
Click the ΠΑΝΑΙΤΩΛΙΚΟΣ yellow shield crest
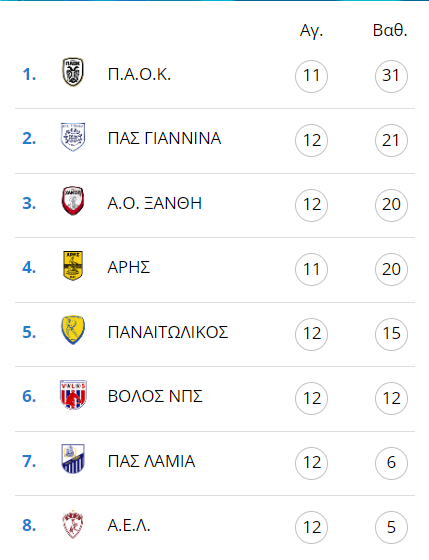click(x=73, y=330)
